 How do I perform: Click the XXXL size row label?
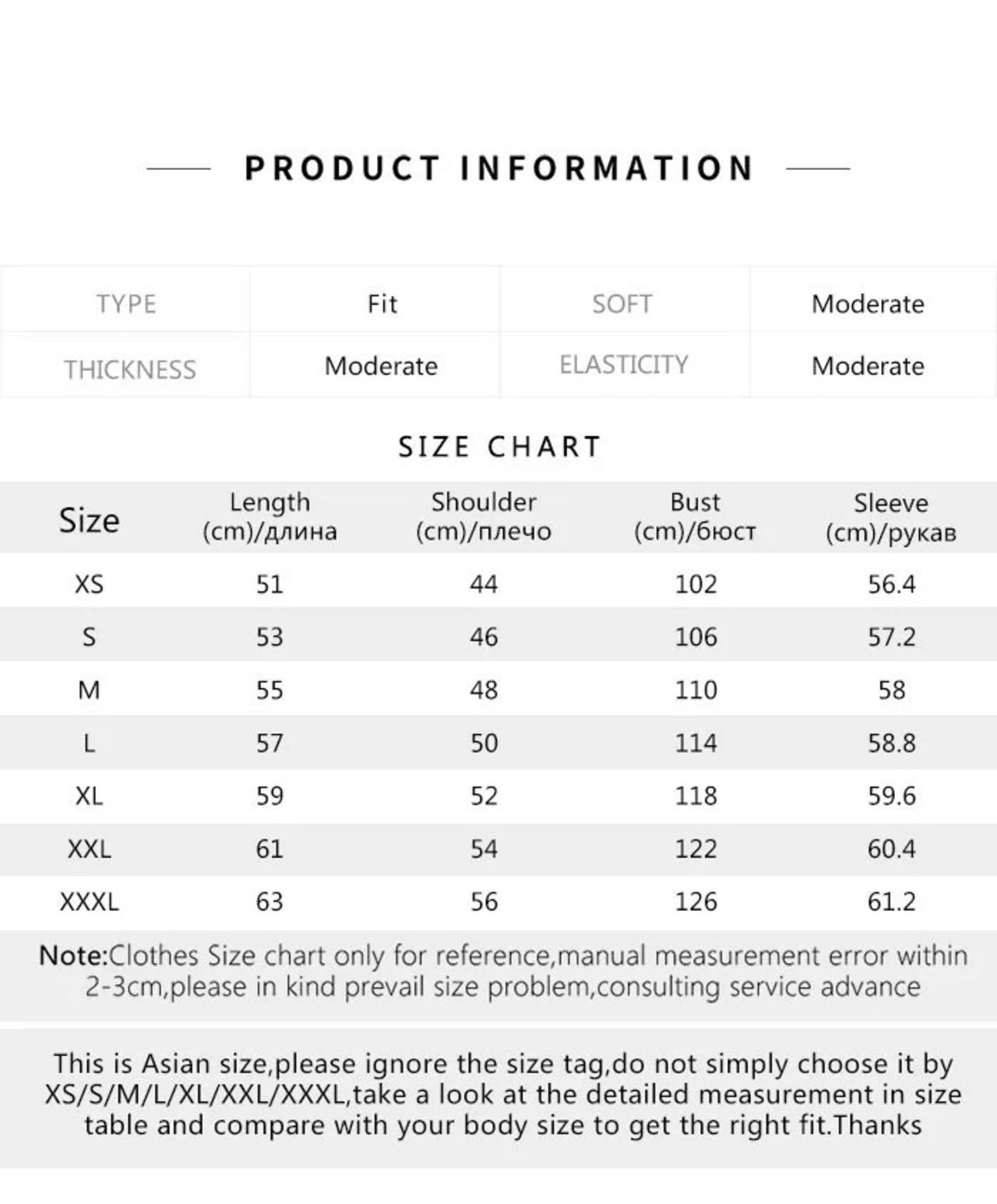(x=89, y=902)
